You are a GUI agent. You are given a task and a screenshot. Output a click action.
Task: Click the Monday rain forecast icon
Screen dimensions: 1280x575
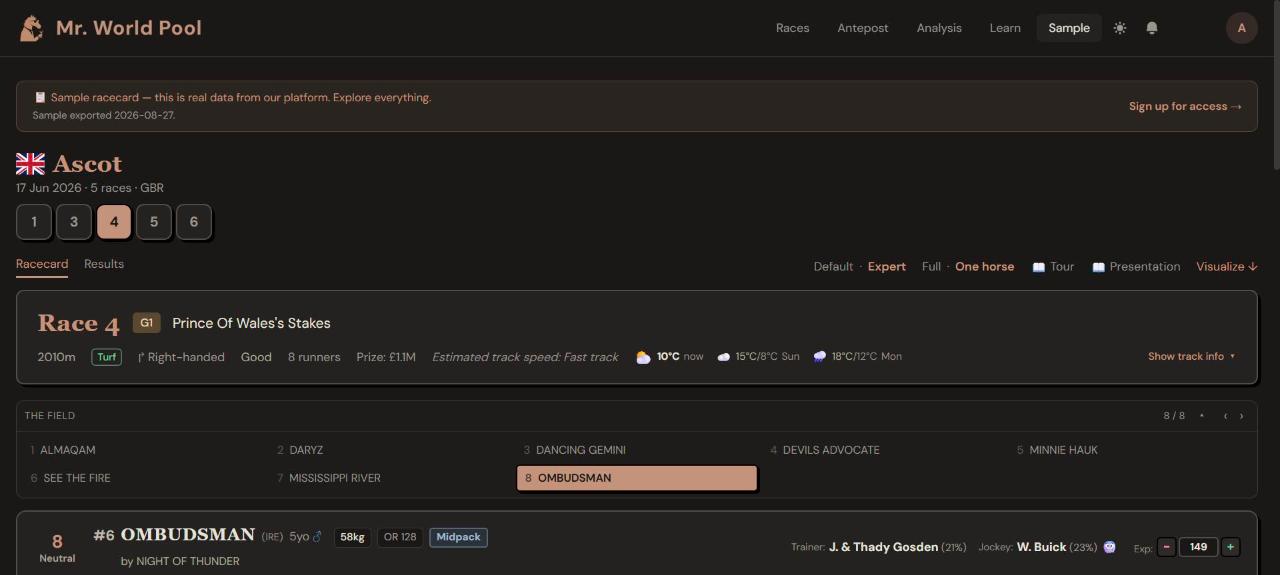click(820, 357)
